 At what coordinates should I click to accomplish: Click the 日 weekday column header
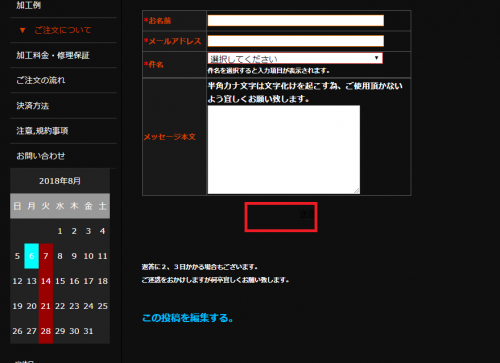point(17,206)
